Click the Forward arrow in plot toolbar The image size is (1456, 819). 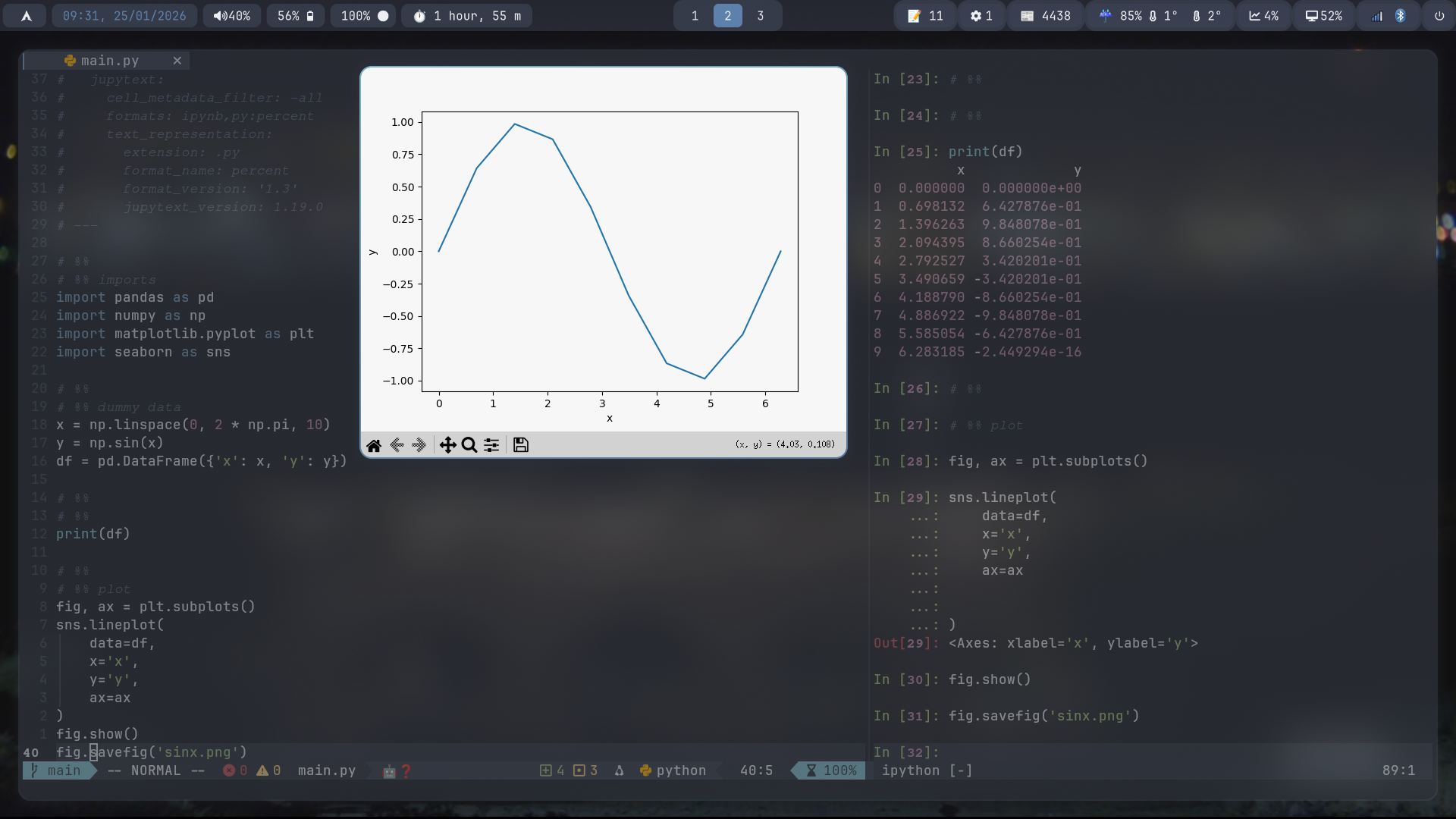coord(419,445)
